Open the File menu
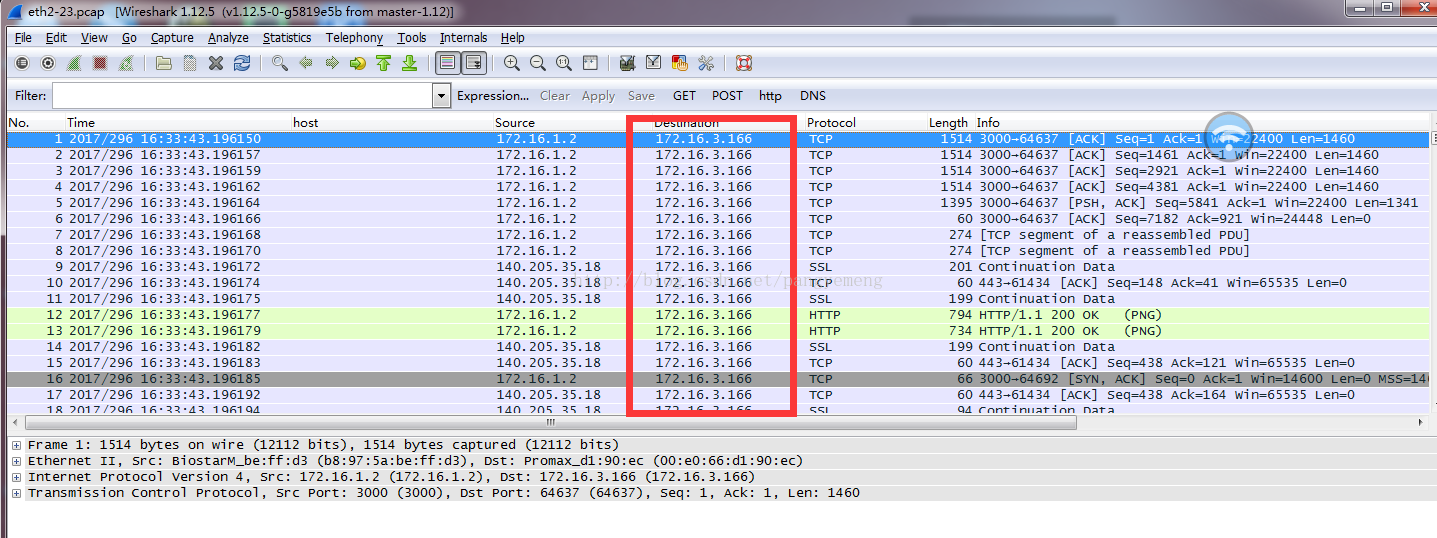 (x=23, y=38)
